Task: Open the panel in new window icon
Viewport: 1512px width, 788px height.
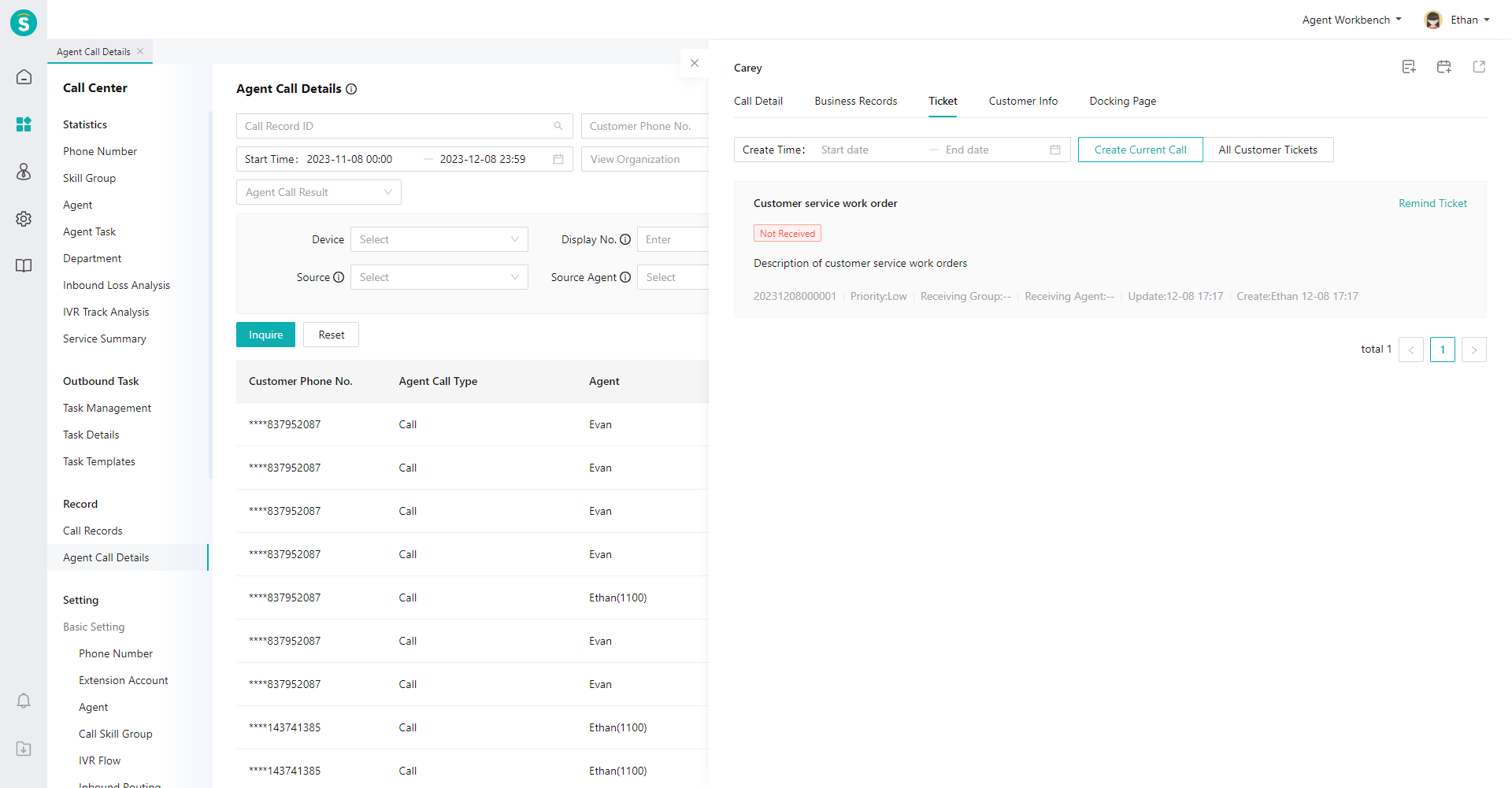Action: pyautogui.click(x=1479, y=67)
